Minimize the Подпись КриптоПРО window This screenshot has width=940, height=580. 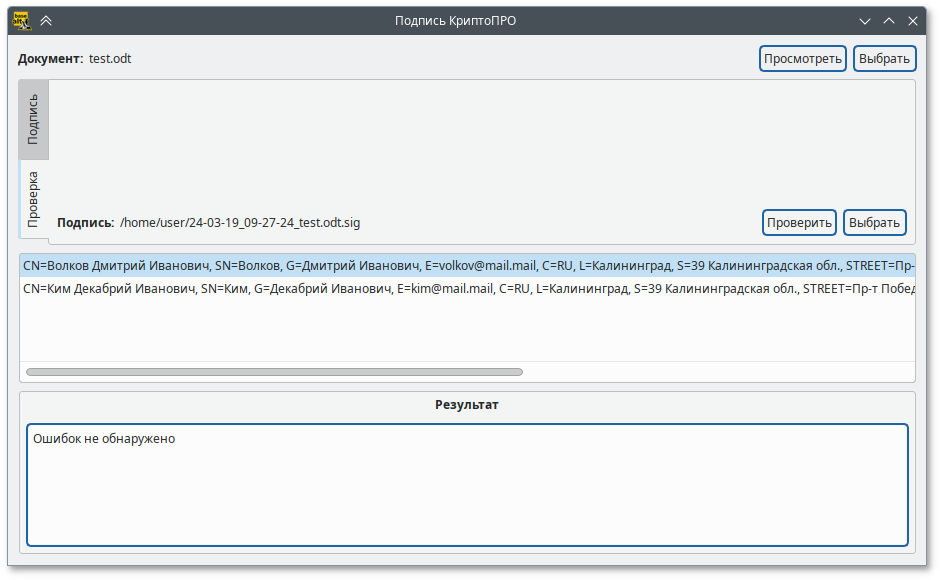(865, 20)
